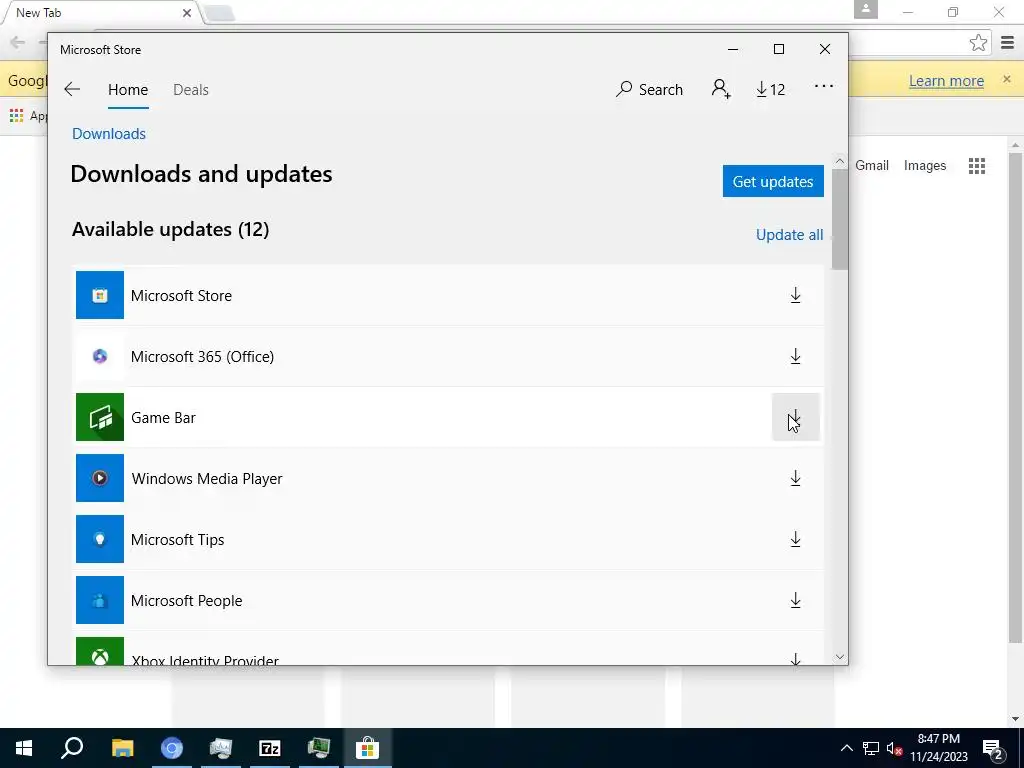
Task: Open the Microsoft Tips app icon
Action: (100, 539)
